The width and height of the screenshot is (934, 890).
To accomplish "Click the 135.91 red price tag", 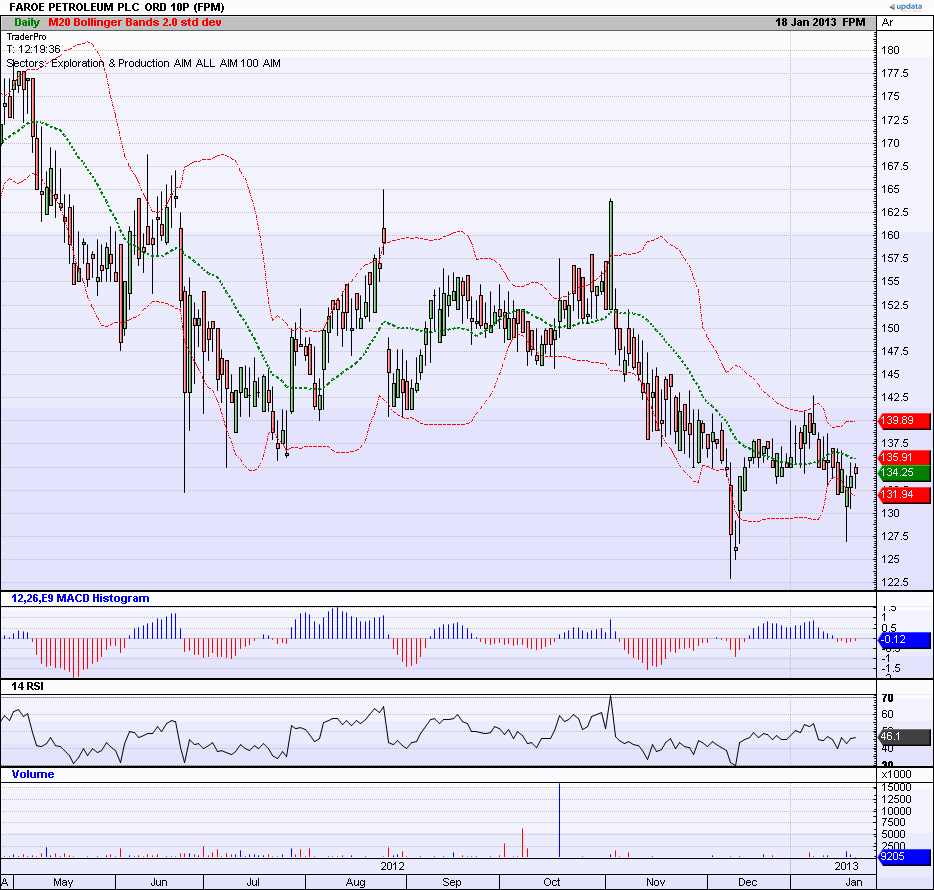I will pyautogui.click(x=904, y=457).
